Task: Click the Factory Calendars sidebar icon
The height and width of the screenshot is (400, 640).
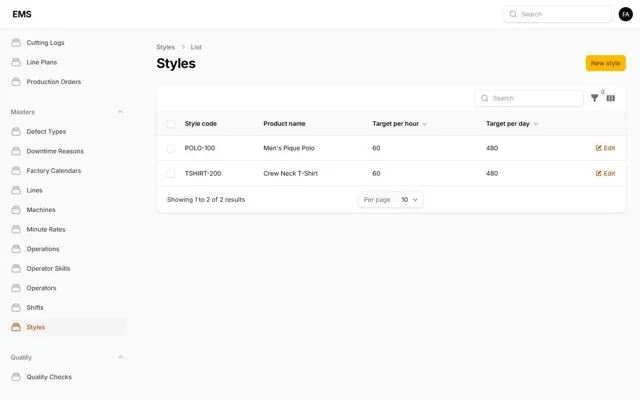Action: click(x=16, y=171)
